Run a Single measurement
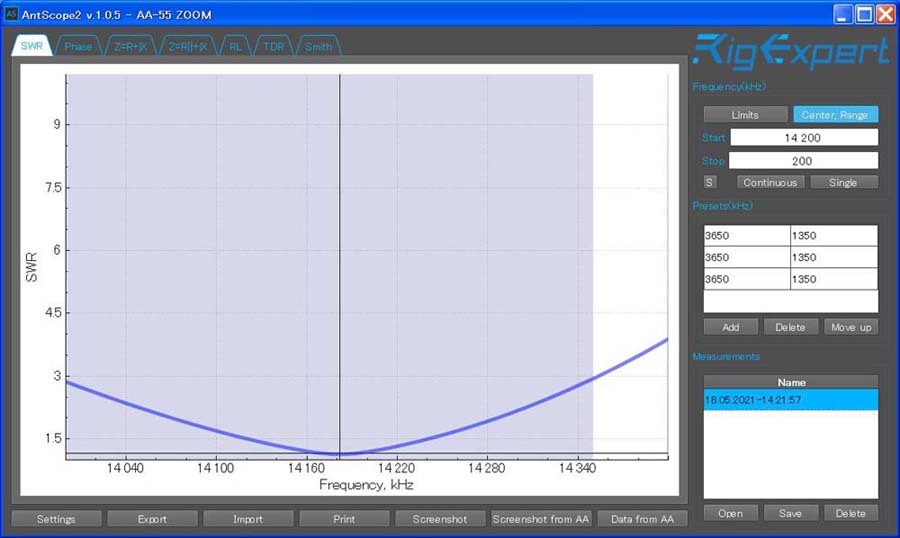The image size is (900, 538). (x=843, y=182)
